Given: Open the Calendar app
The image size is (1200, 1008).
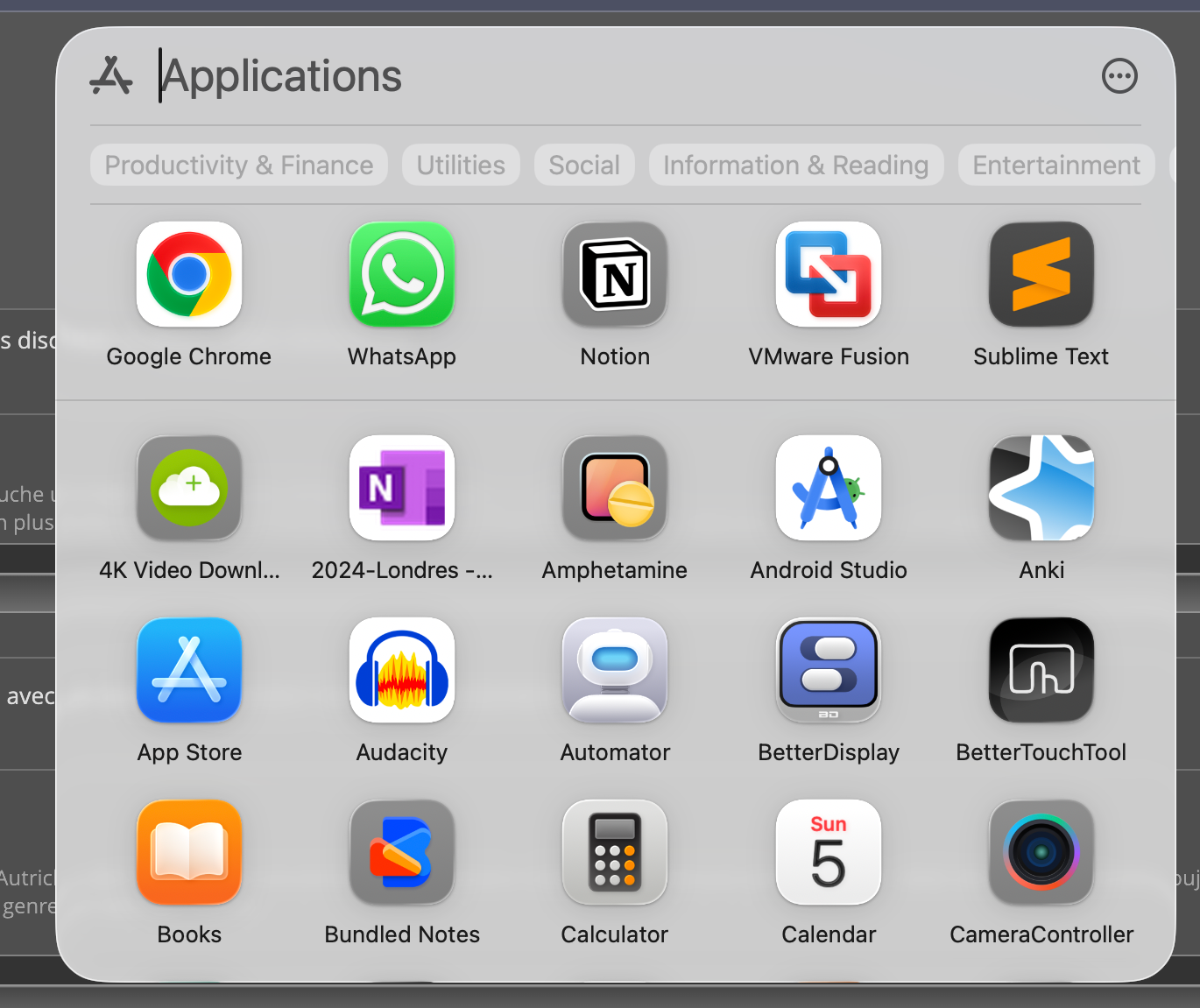Looking at the screenshot, I should tap(828, 853).
